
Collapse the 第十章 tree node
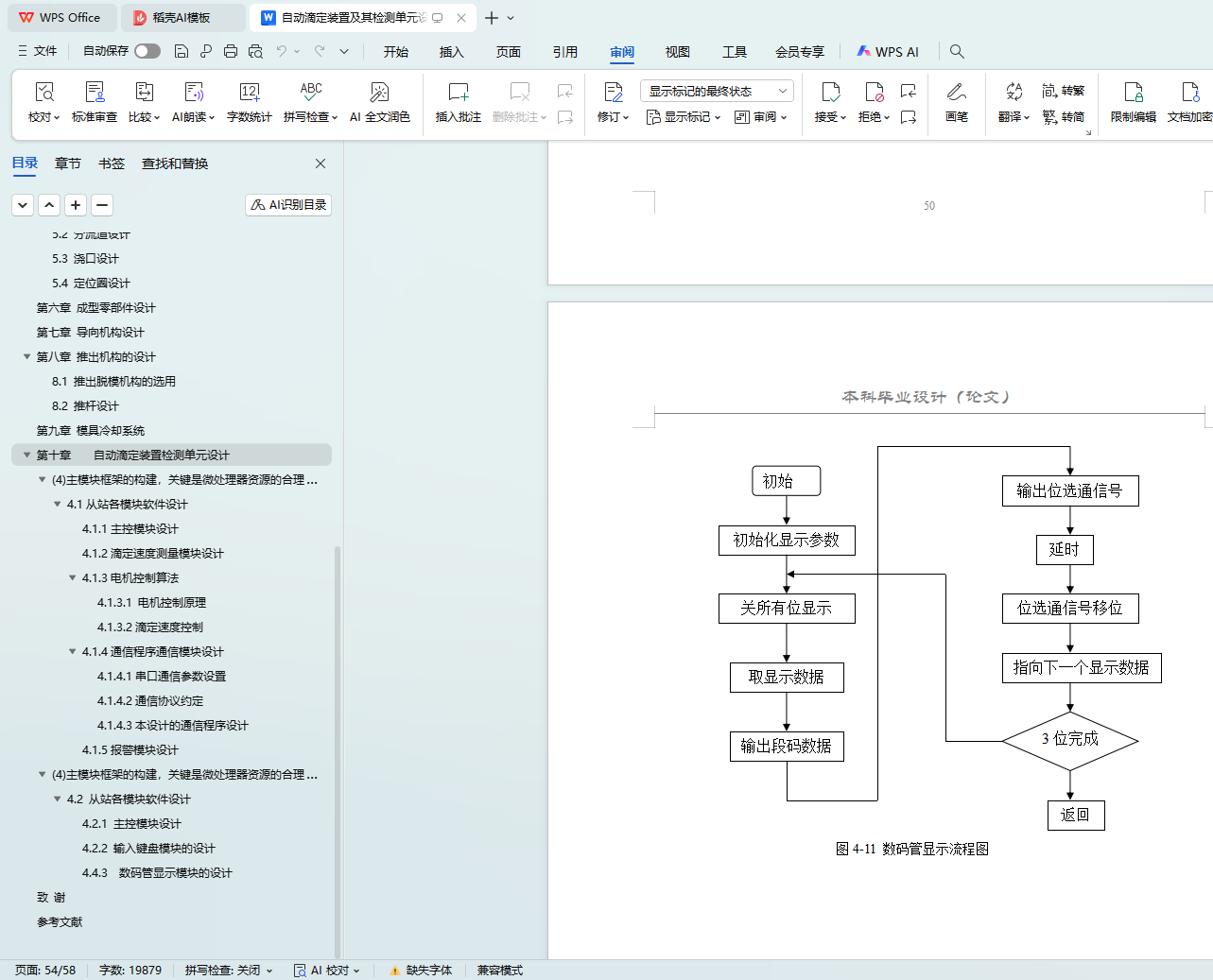(26, 456)
